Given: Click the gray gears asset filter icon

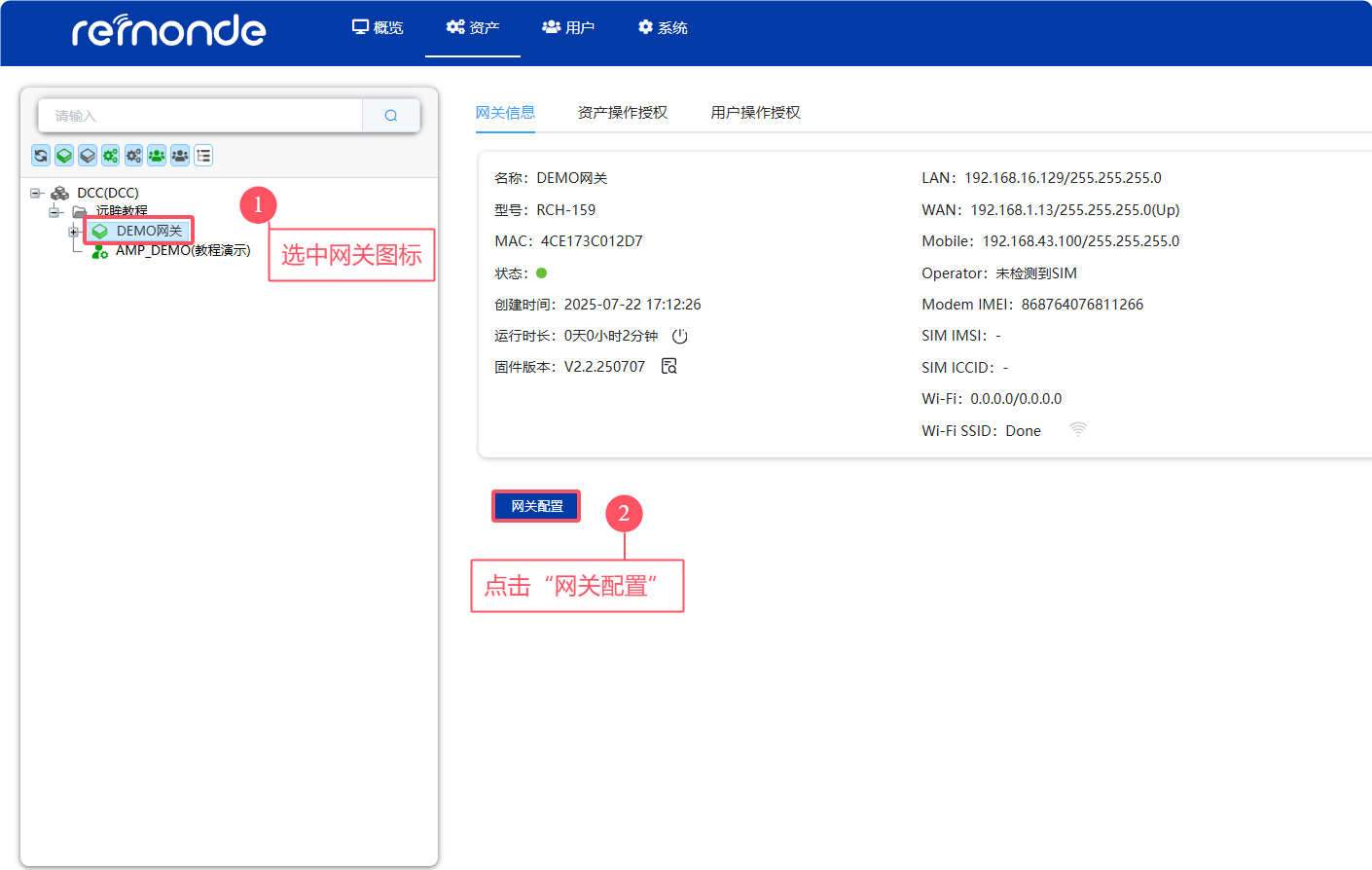Looking at the screenshot, I should tap(133, 156).
